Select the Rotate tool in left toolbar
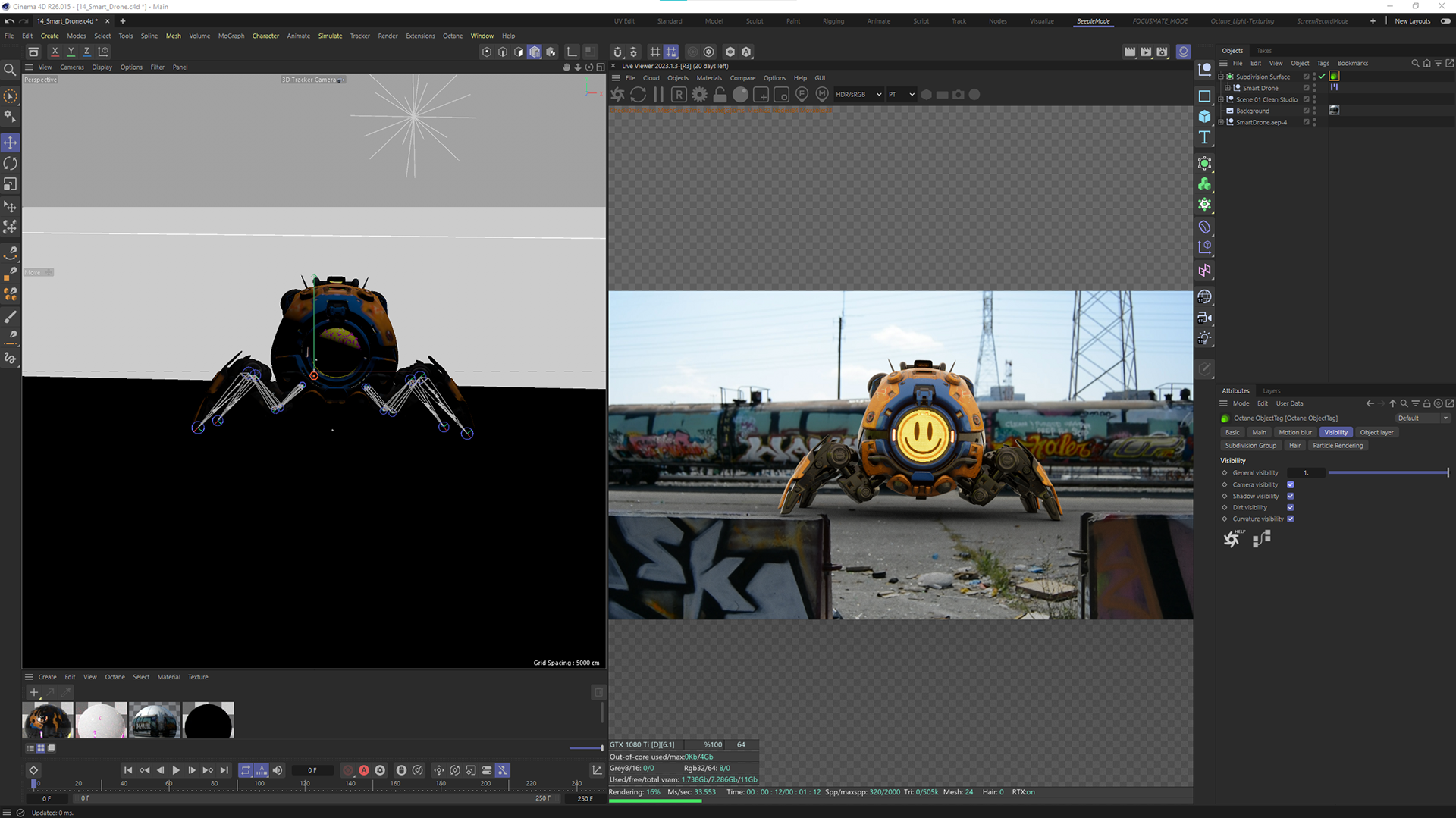1456x818 pixels. pos(11,163)
